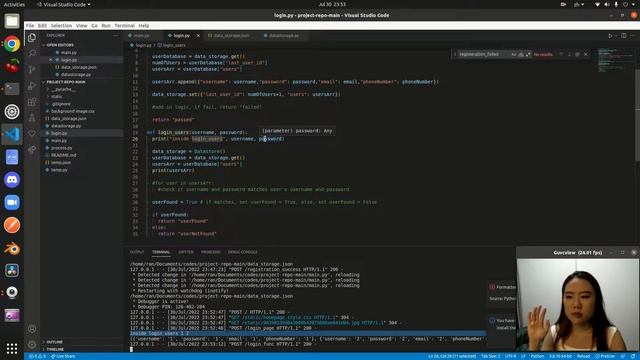The width and height of the screenshot is (640, 360).
Task: Open the Activities overview
Action: [14, 4]
